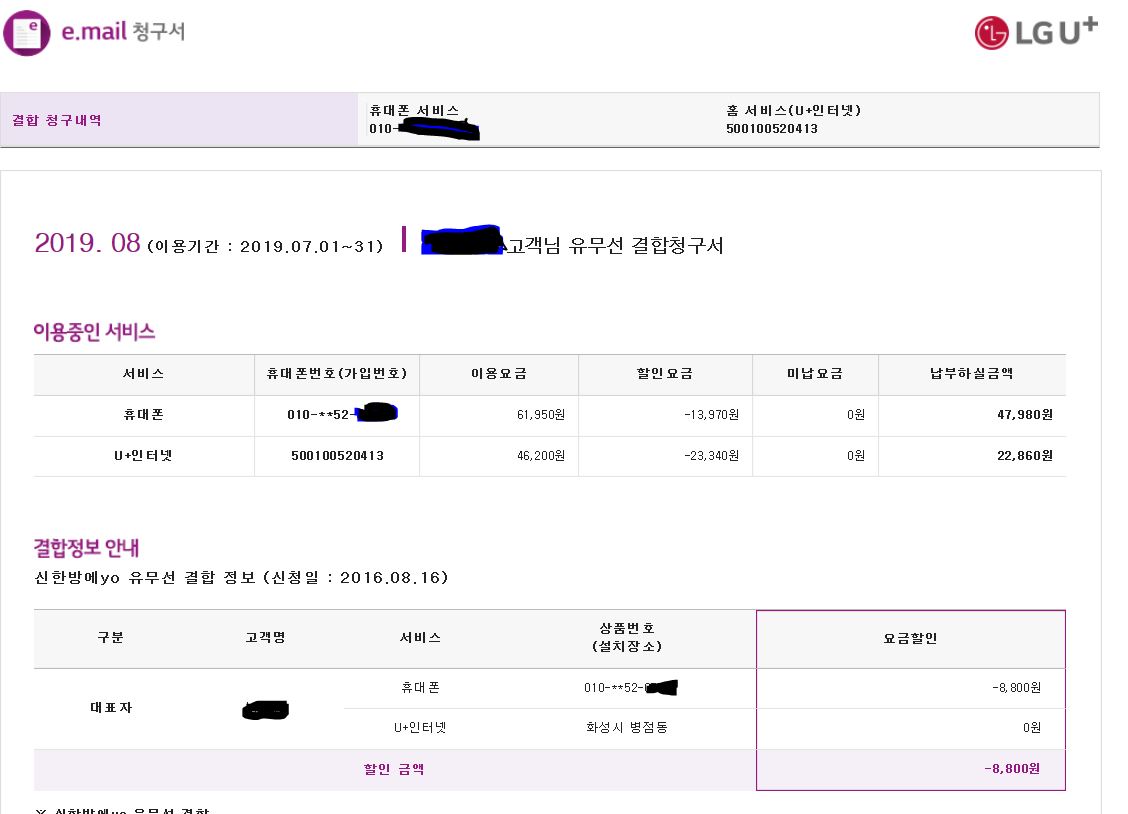
Task: Click the 미납요금 column header
Action: 815,374
